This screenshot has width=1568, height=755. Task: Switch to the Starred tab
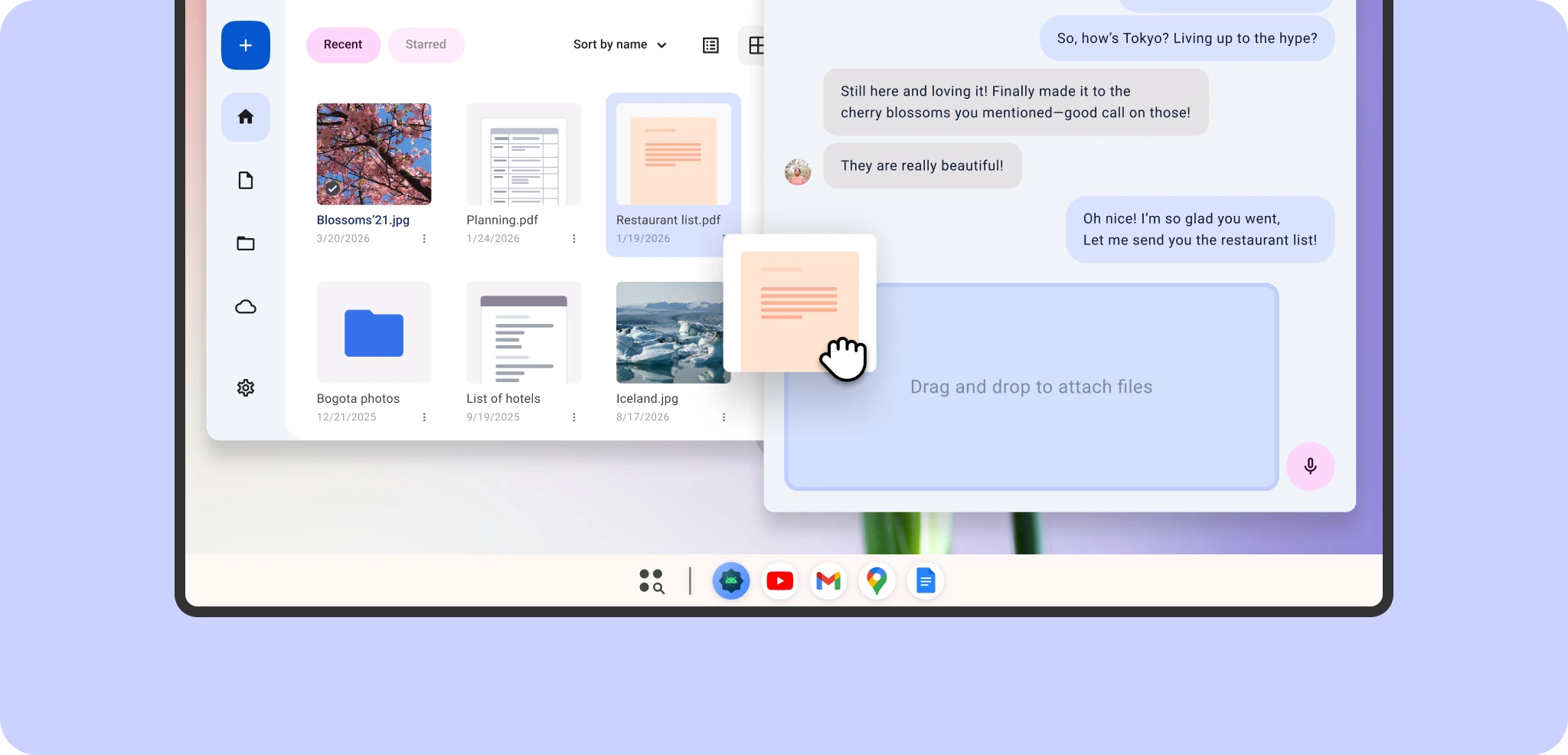pyautogui.click(x=425, y=45)
